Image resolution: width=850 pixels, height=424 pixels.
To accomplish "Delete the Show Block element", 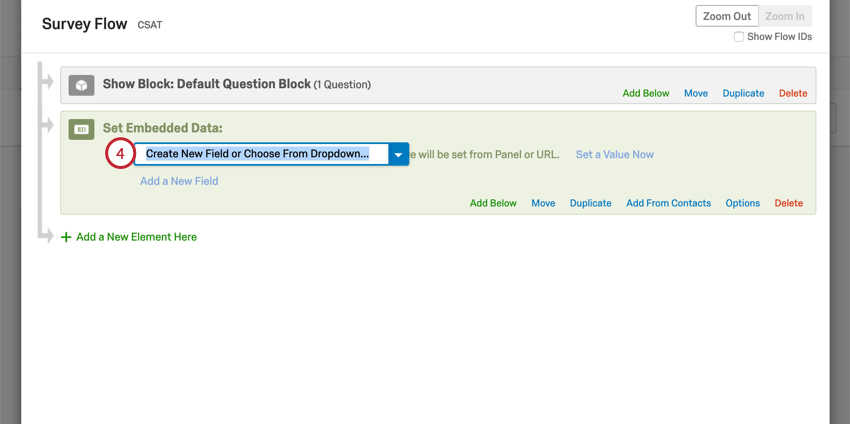I will click(793, 93).
